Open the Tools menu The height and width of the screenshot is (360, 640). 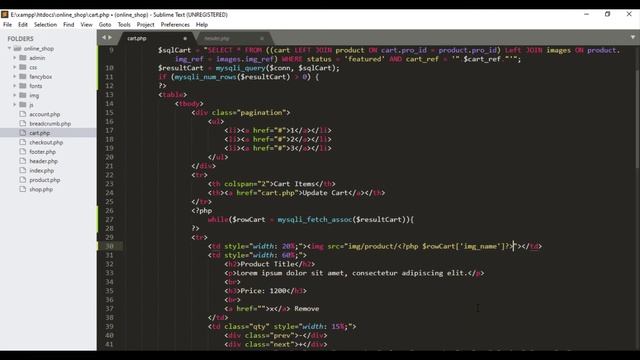click(x=124, y=24)
